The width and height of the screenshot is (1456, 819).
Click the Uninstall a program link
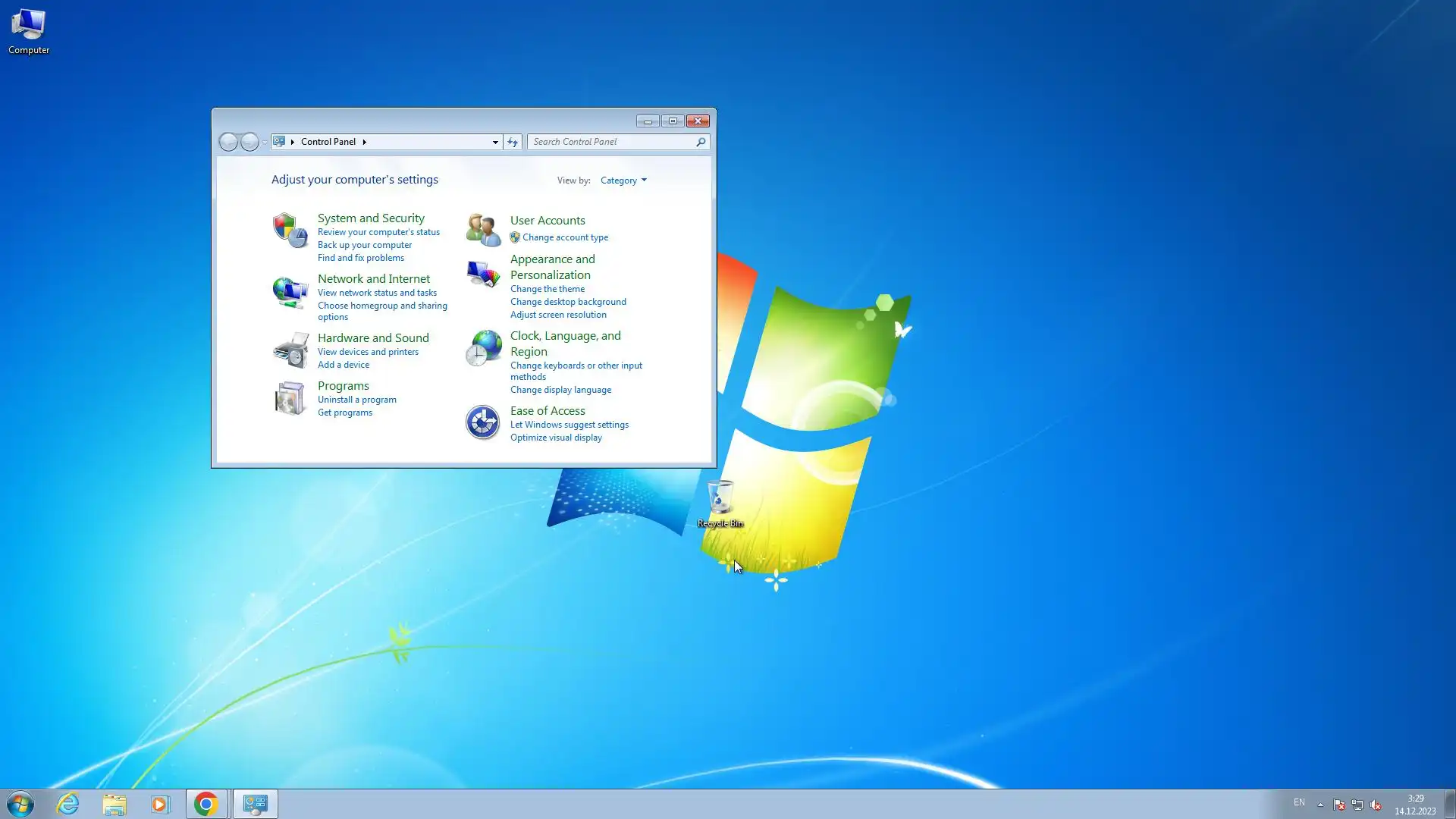coord(356,400)
